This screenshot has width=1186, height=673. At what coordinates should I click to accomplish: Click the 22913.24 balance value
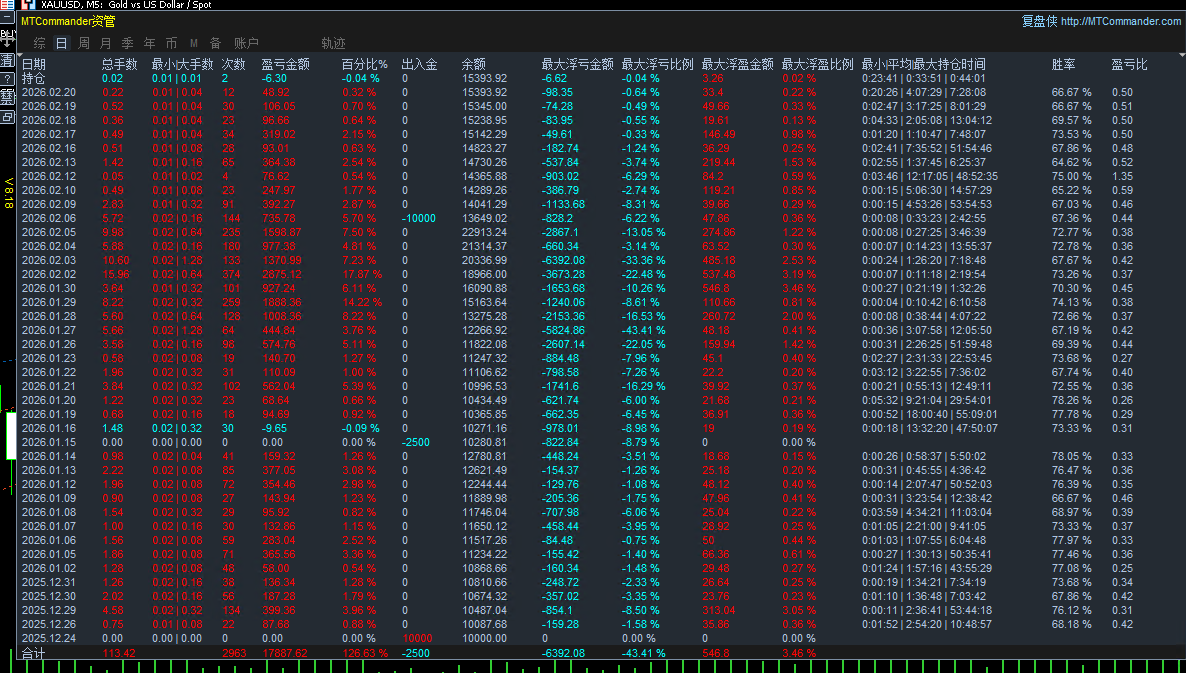coord(484,232)
